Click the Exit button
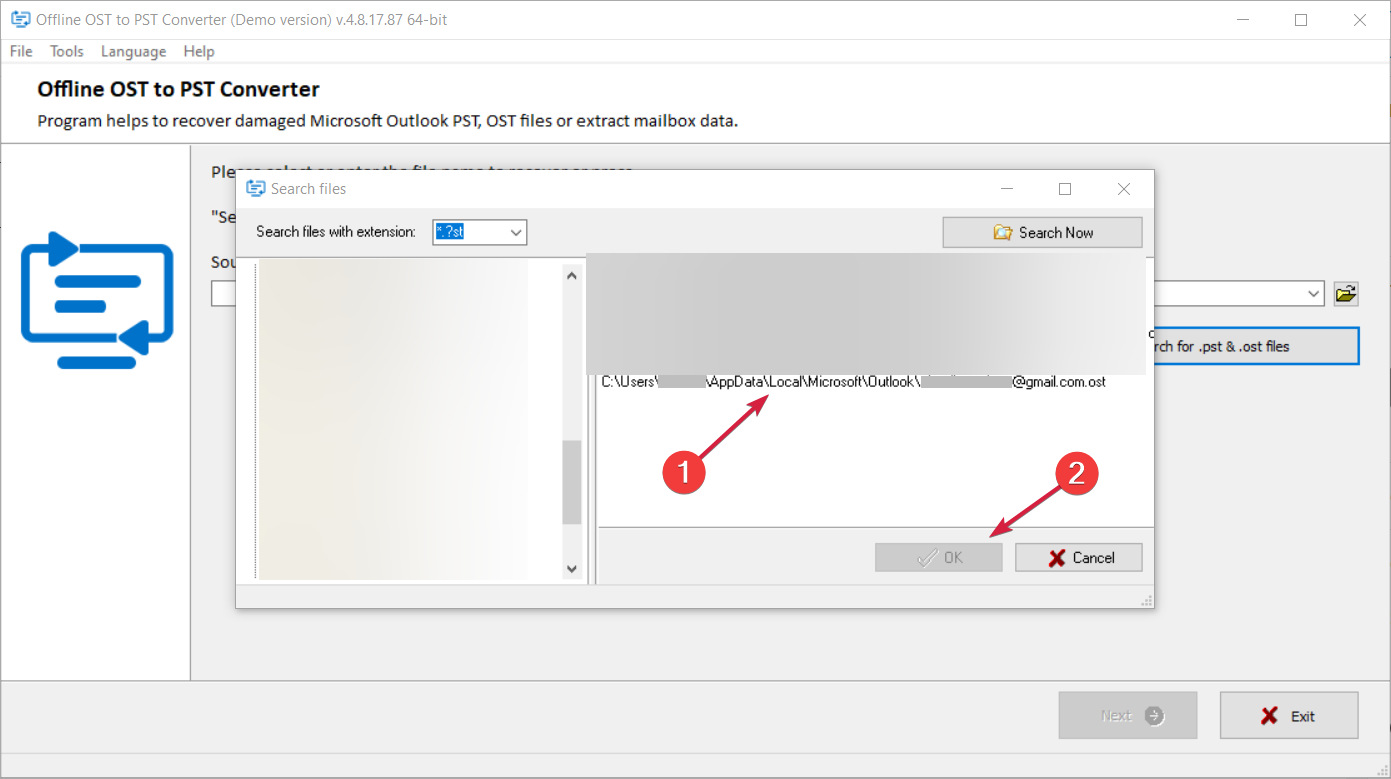Screen dimensions: 1391x779 click(1289, 716)
